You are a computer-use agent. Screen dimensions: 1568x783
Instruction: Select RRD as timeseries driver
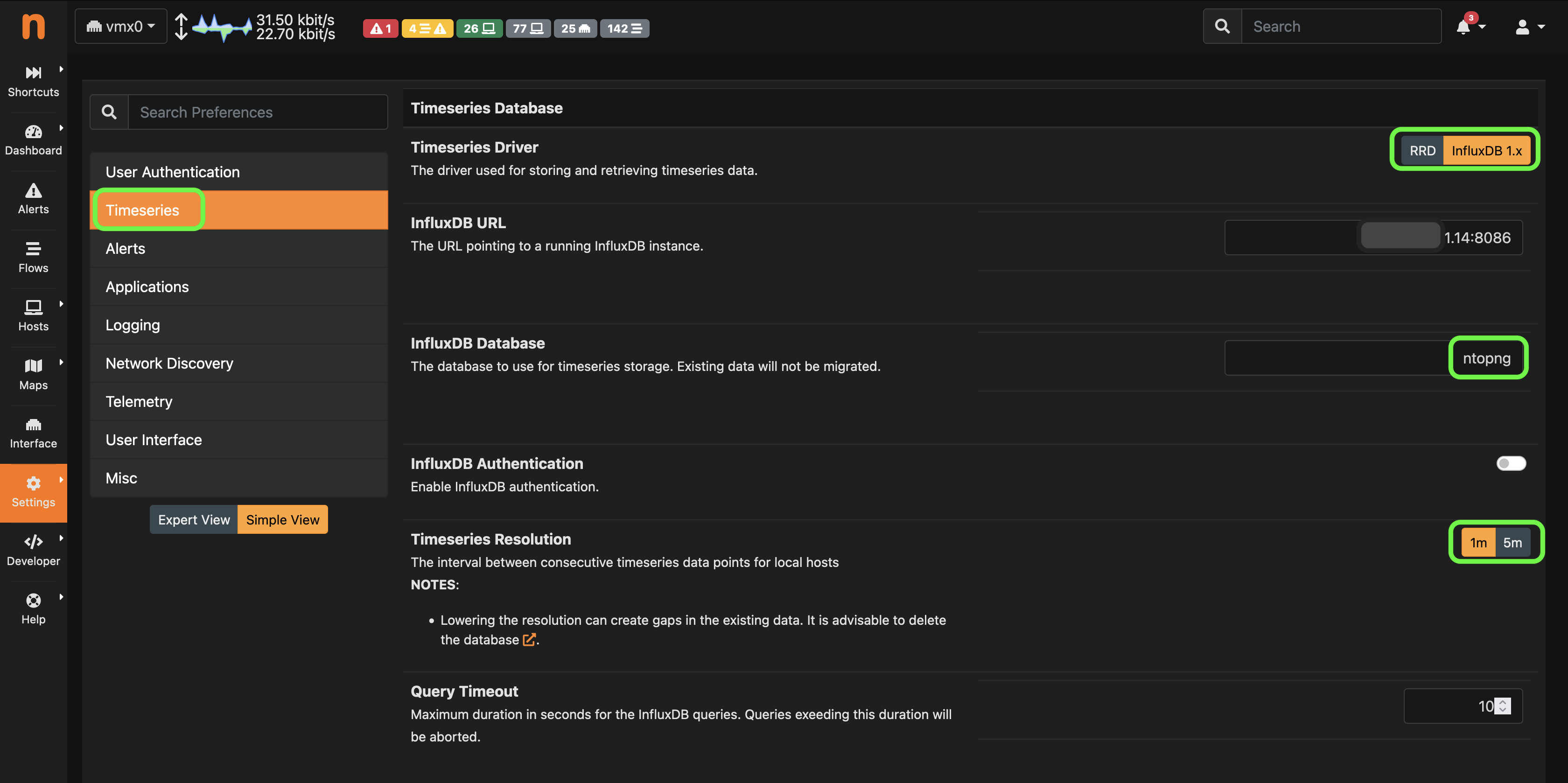[x=1422, y=150]
